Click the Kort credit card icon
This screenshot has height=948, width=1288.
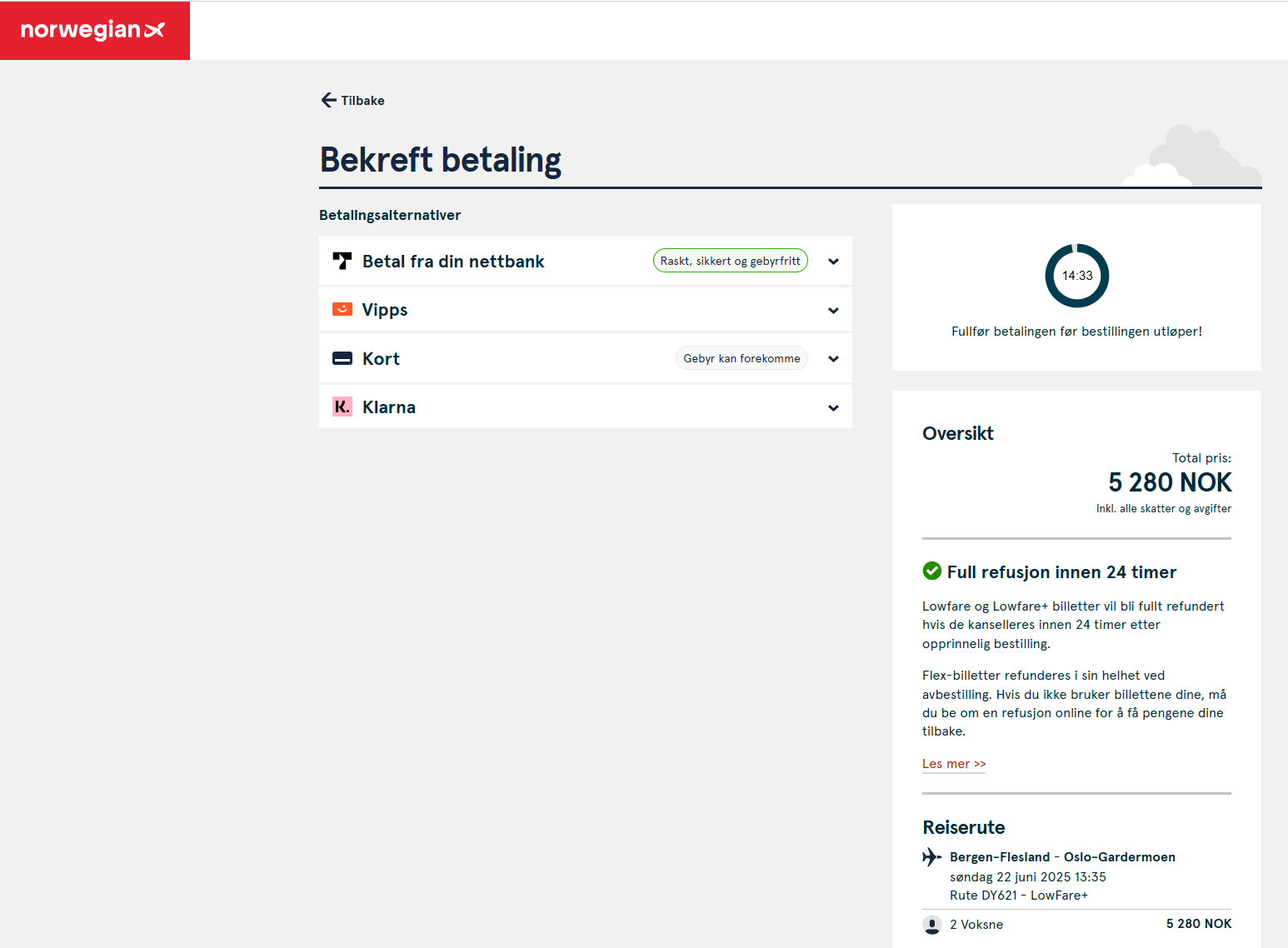click(x=342, y=358)
